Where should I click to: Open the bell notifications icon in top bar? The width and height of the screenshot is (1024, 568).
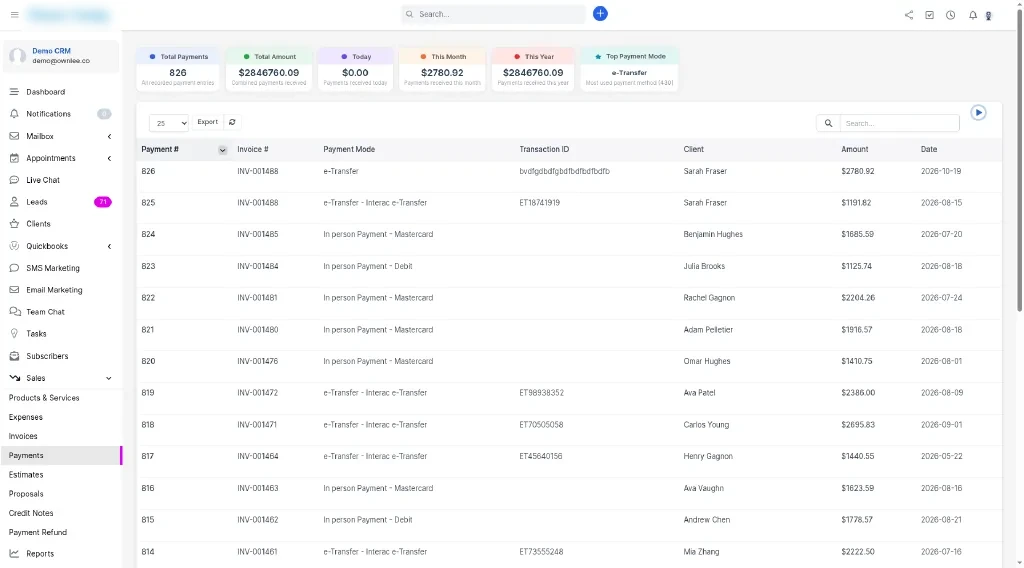click(973, 15)
